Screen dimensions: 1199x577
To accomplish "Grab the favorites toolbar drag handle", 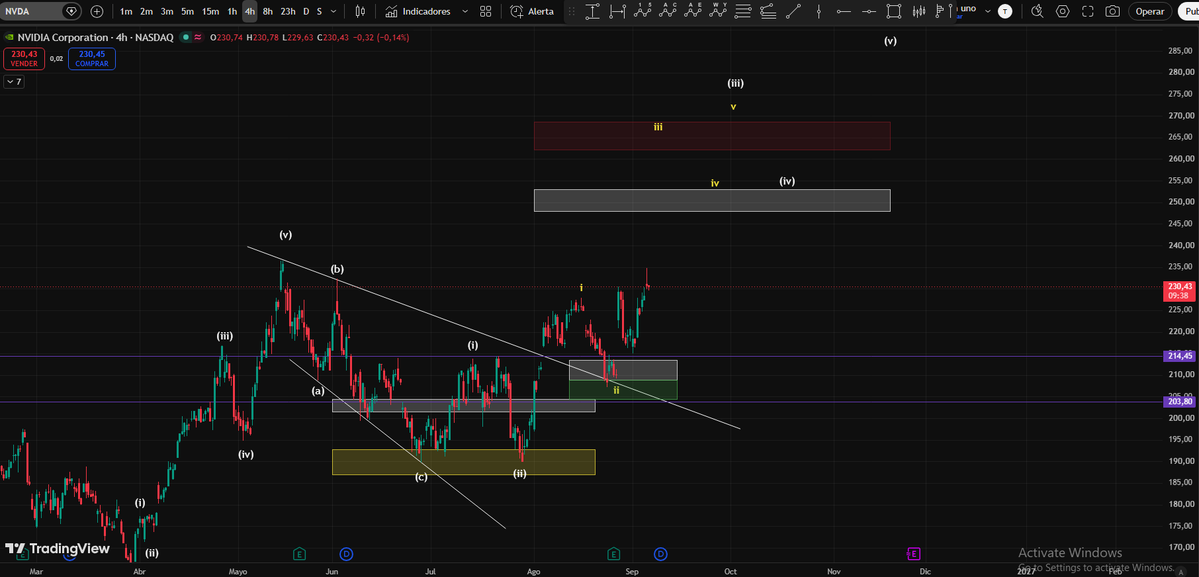I will tap(570, 11).
